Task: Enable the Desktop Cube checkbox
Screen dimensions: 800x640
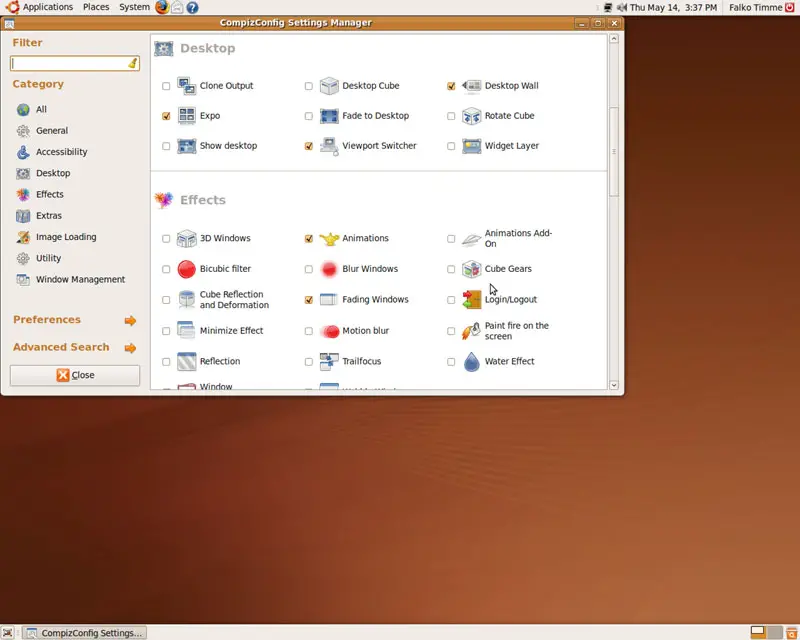Action: [x=308, y=86]
